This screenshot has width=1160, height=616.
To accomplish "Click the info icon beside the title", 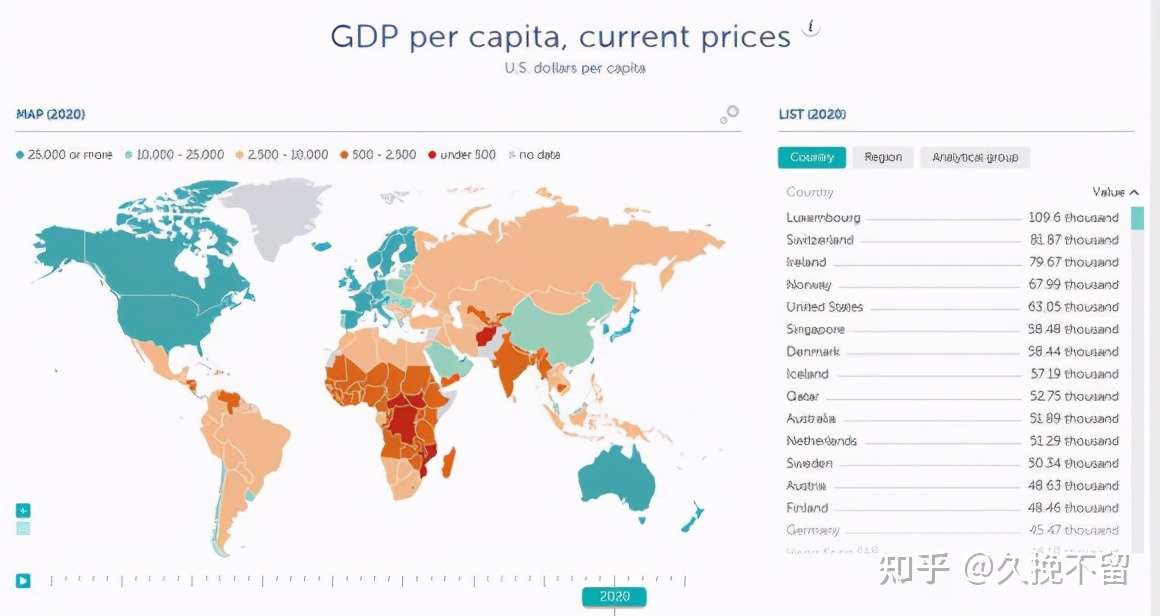I will tap(812, 29).
